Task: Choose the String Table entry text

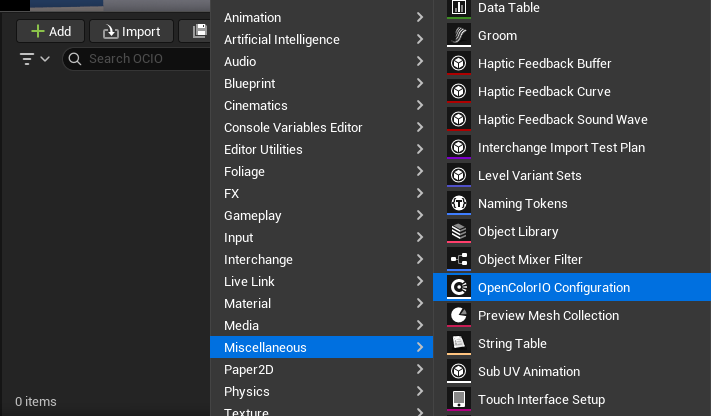Action: [512, 344]
